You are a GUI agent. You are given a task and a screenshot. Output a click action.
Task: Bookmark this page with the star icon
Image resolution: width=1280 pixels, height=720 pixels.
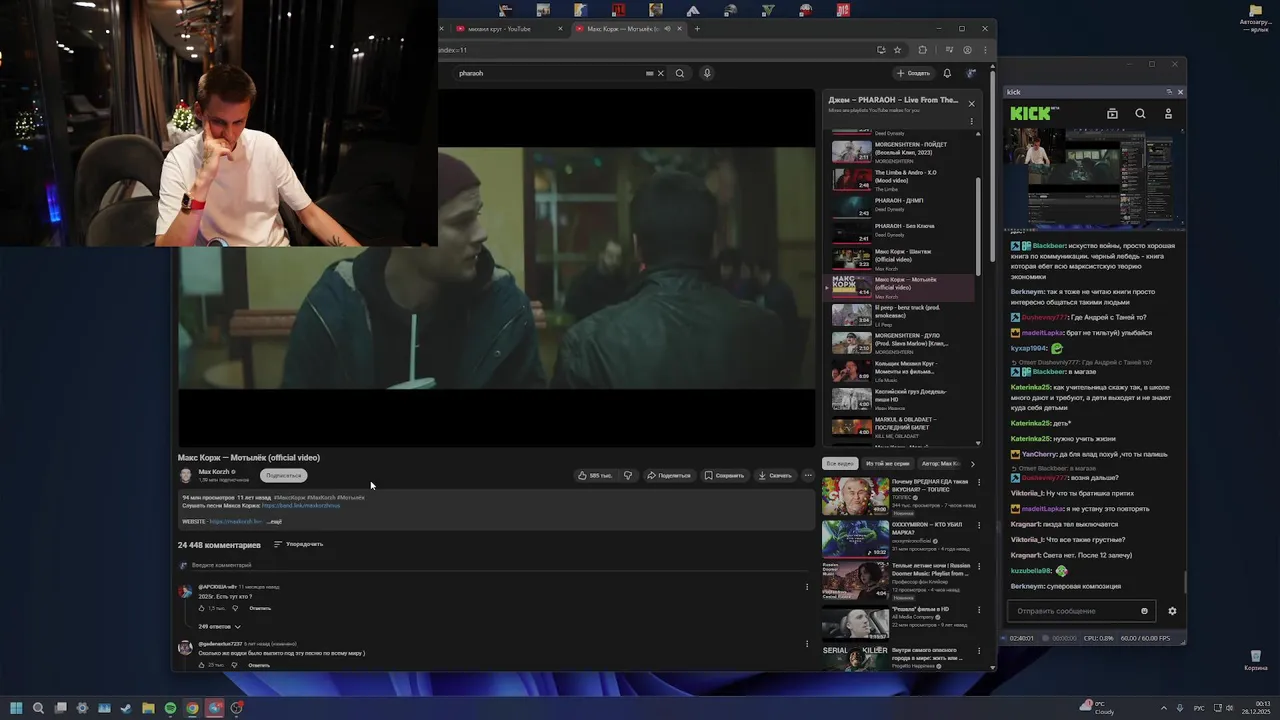point(897,50)
